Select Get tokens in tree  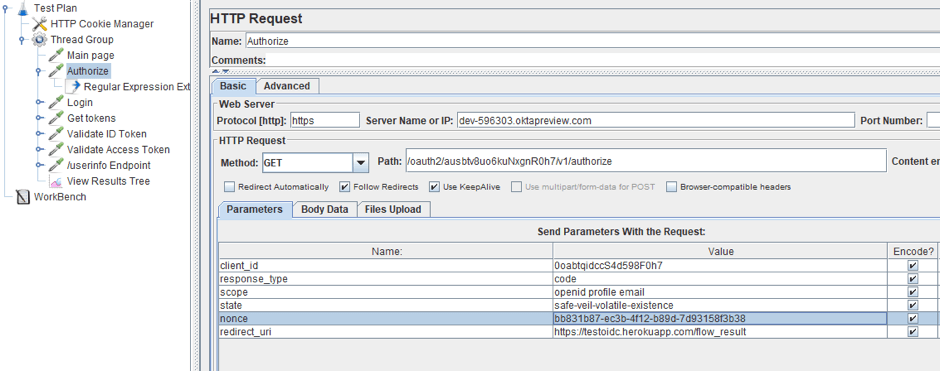91,118
